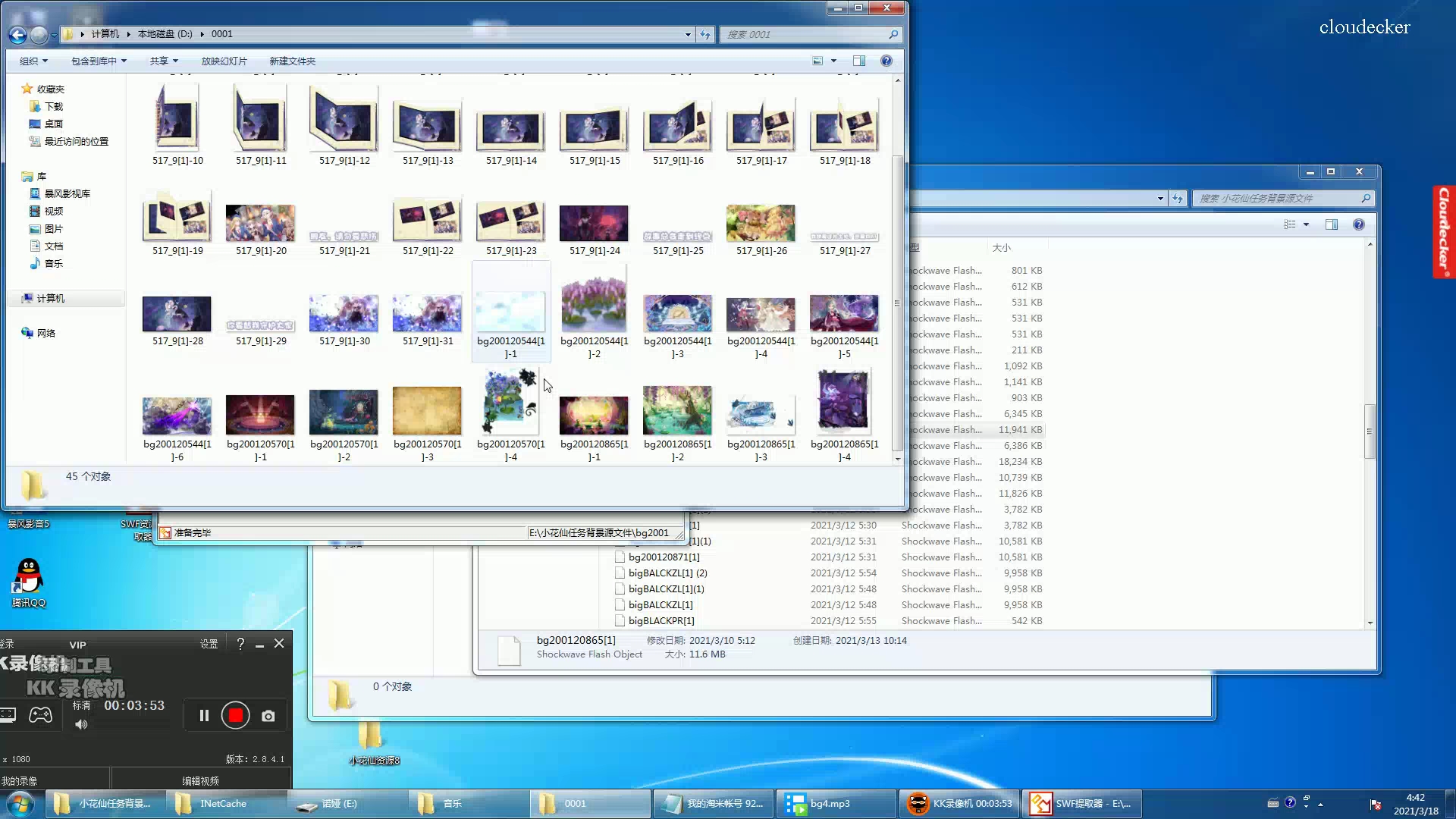
Task: Switch to SWF提取器 taskbar item
Action: coord(1083,804)
